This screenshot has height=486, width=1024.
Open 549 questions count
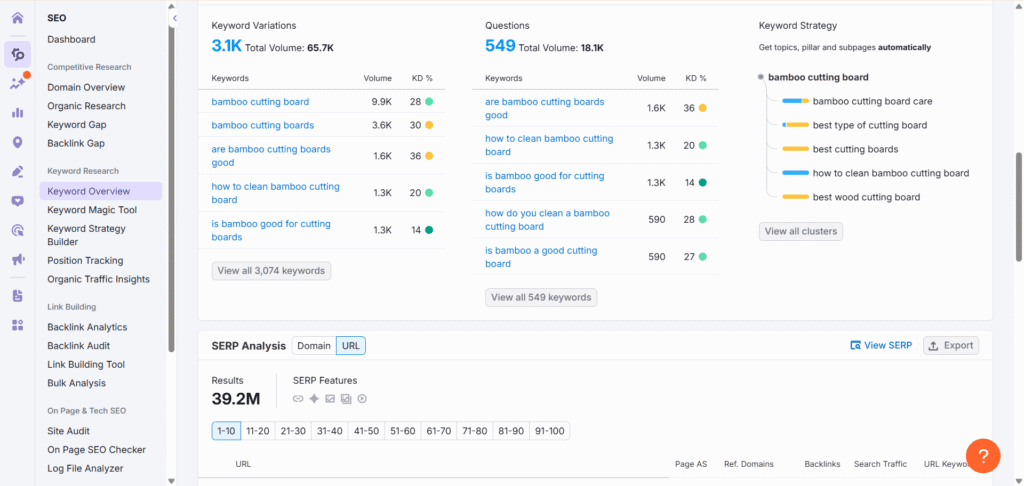tap(500, 46)
